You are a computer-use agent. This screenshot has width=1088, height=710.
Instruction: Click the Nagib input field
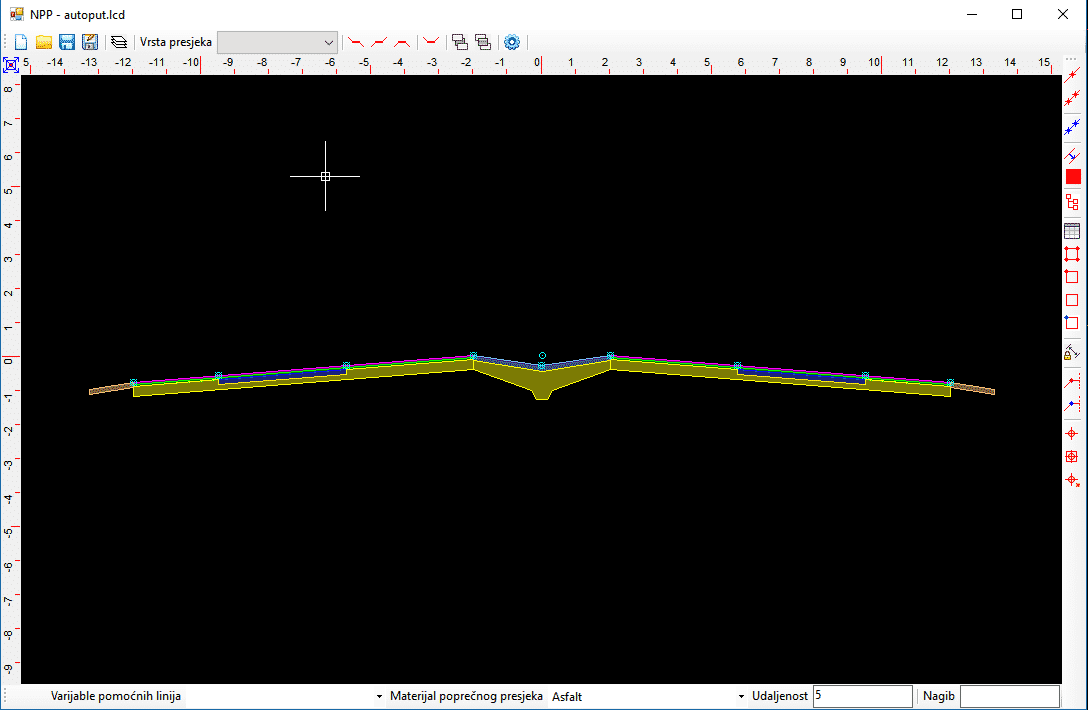coord(1008,696)
